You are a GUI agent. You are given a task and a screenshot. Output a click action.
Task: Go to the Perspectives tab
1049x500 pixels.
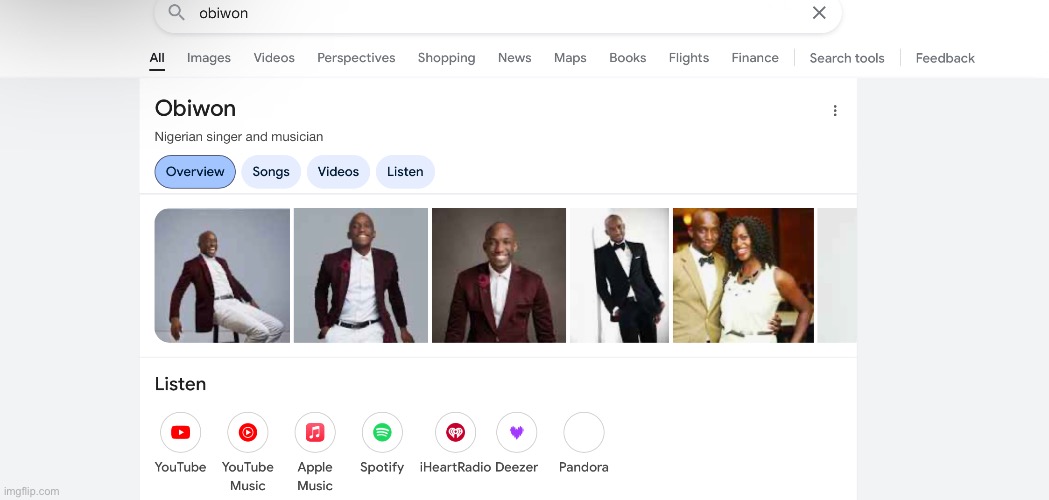coord(356,58)
